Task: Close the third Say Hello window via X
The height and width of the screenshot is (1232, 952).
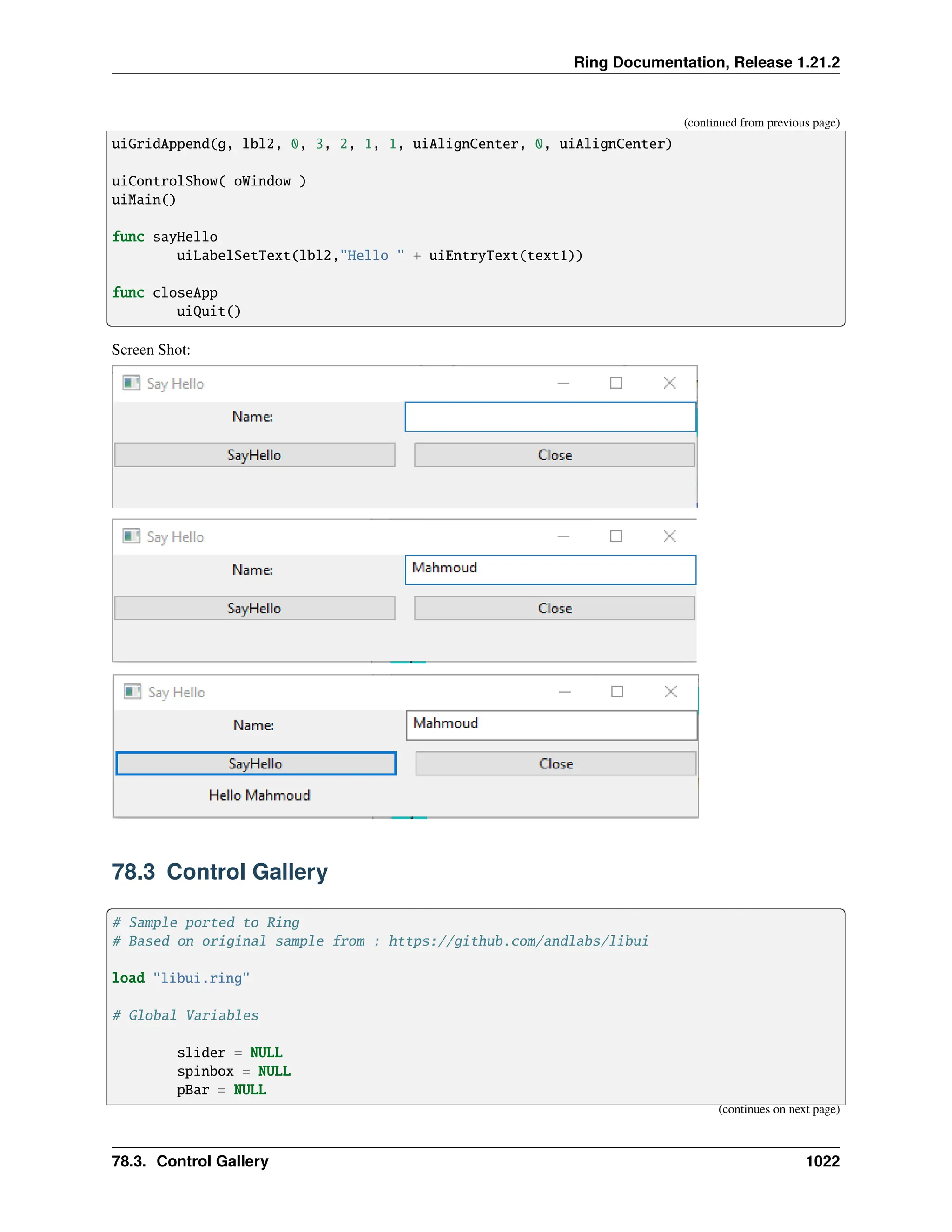Action: coord(671,692)
